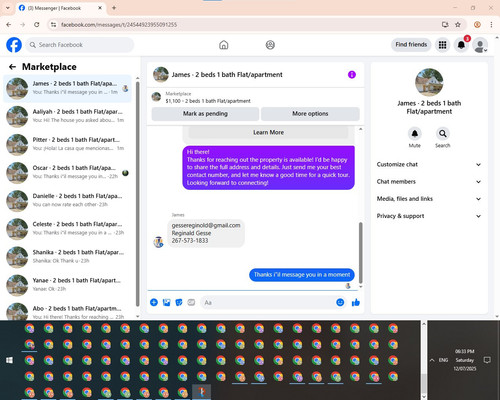
Task: Open the emoji picker smiley icon
Action: (340, 302)
